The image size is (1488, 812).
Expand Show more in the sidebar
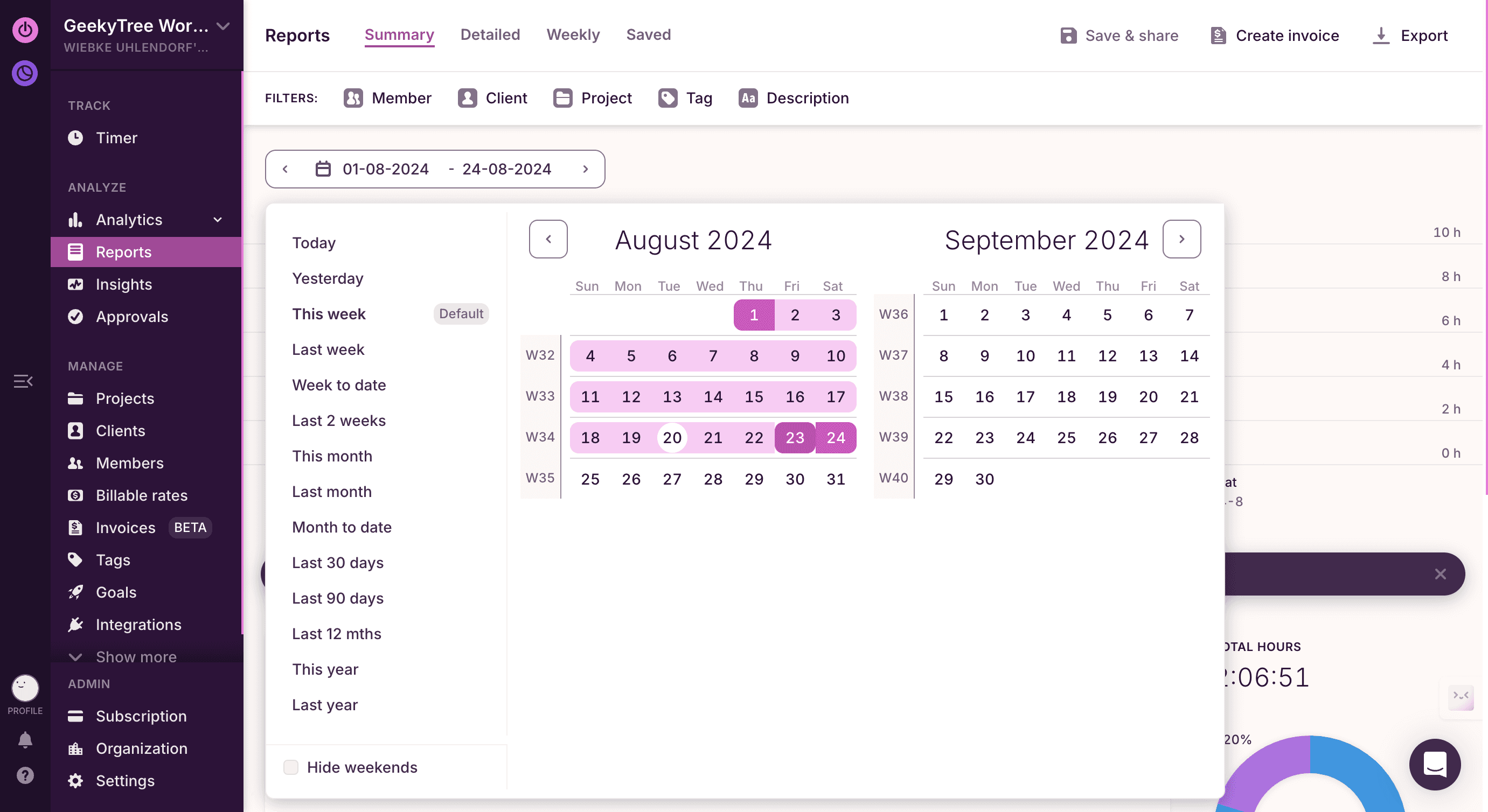coord(122,656)
